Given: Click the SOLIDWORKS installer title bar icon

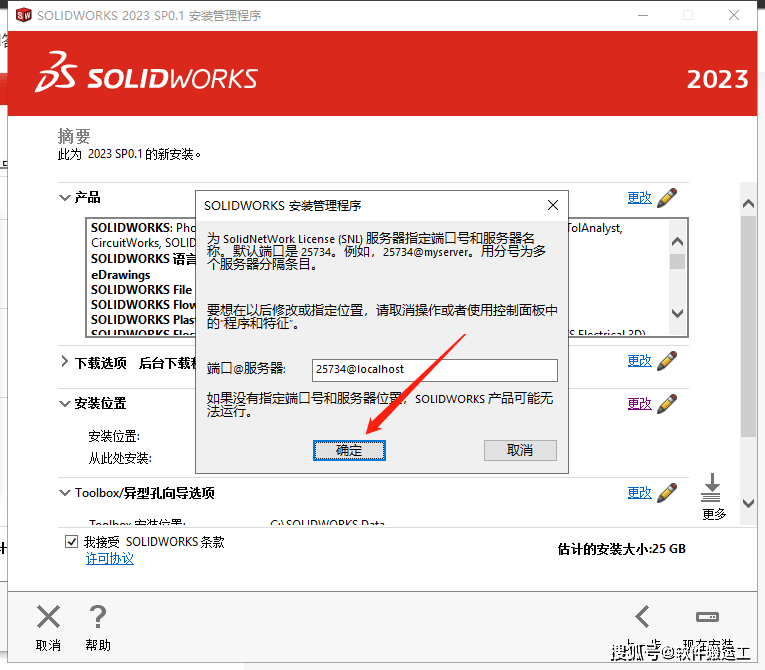Looking at the screenshot, I should click(23, 15).
